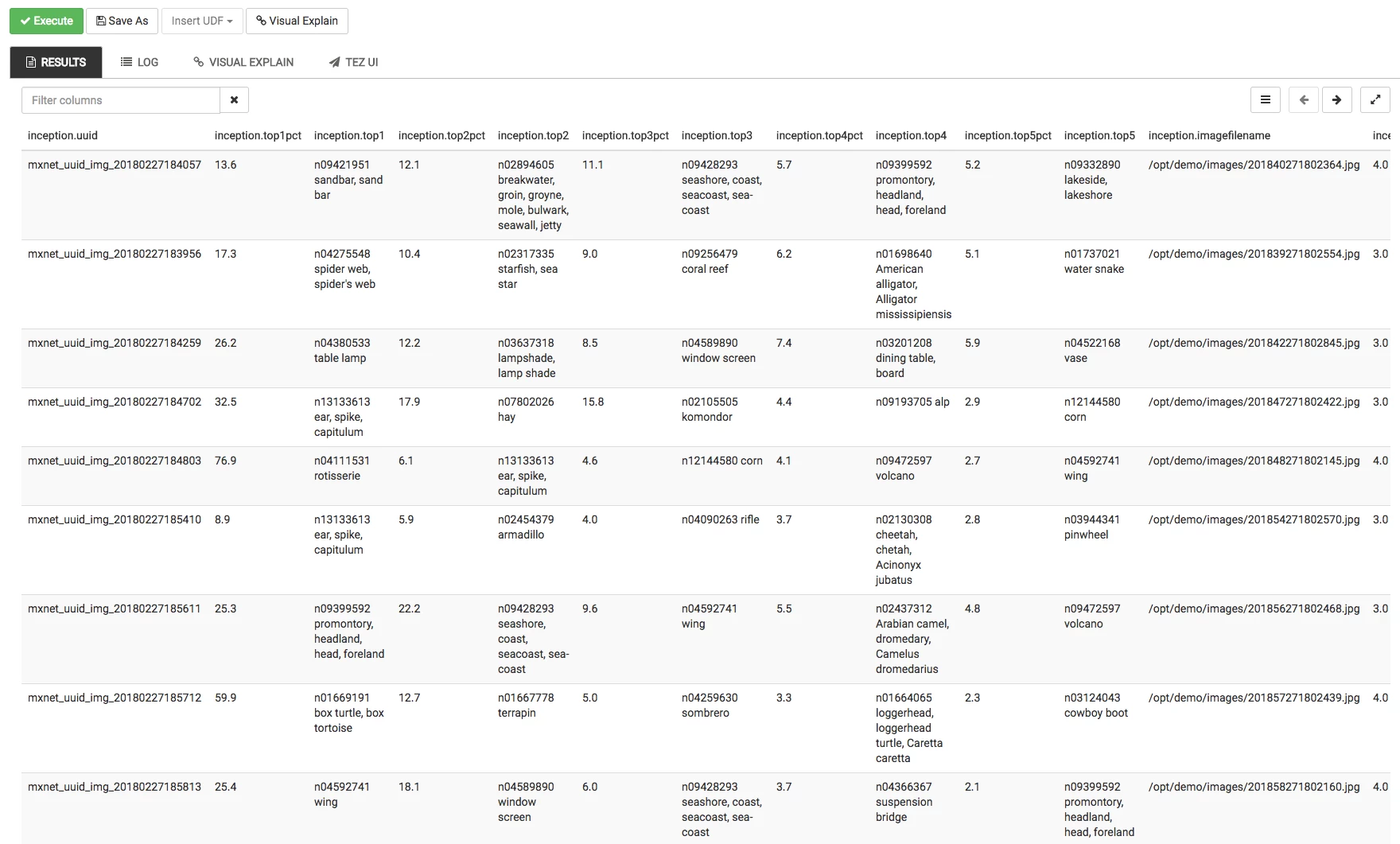This screenshot has width=1400, height=844.
Task: Click the inception.top5 column header
Action: (x=1099, y=136)
